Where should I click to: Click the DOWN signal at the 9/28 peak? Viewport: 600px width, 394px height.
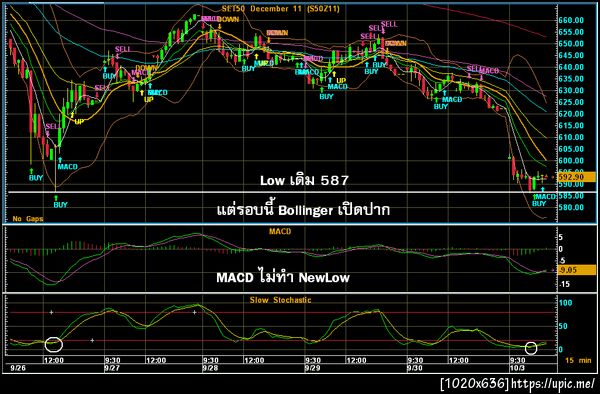(x=228, y=19)
